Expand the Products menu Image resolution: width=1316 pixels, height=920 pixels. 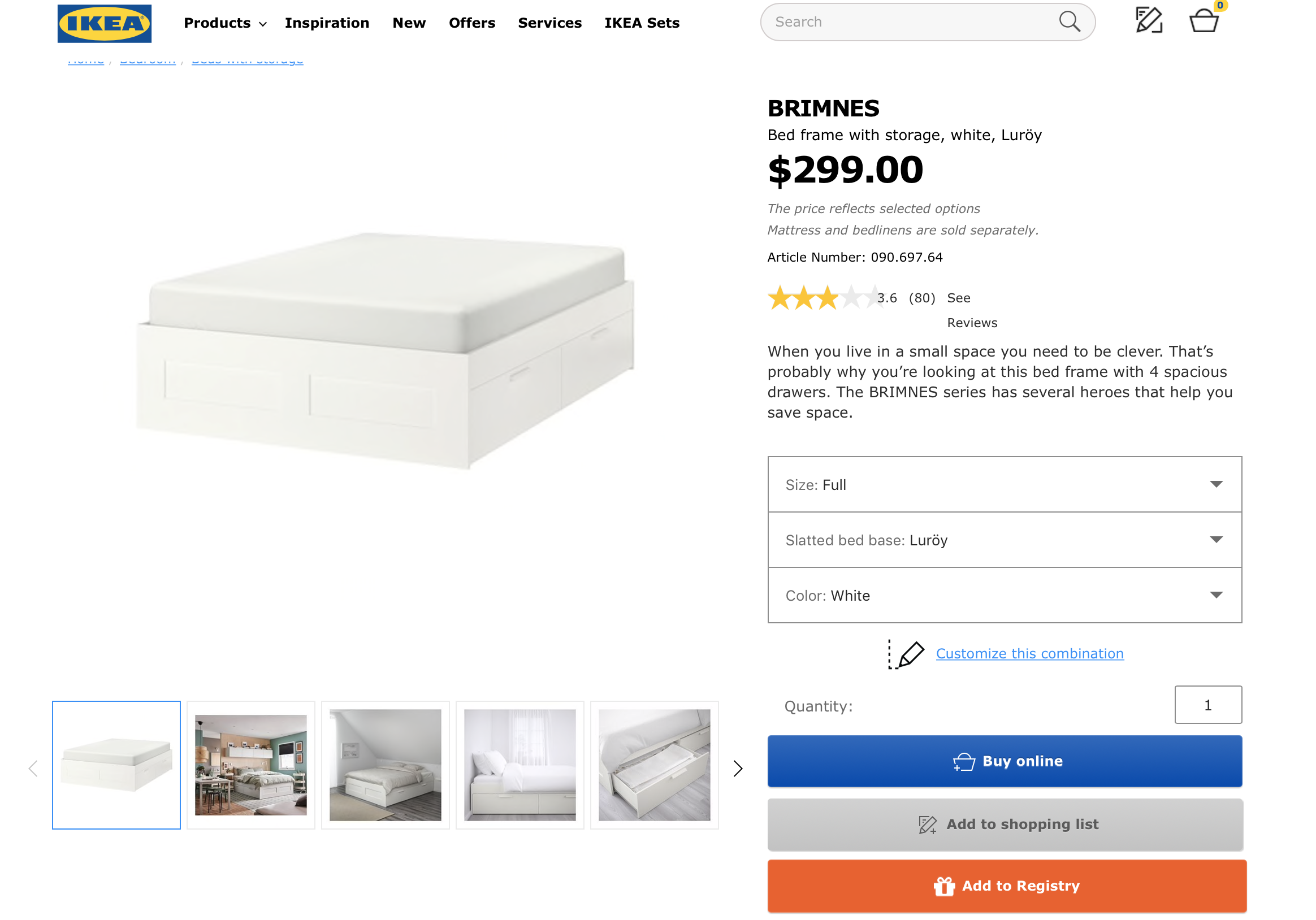[x=224, y=23]
